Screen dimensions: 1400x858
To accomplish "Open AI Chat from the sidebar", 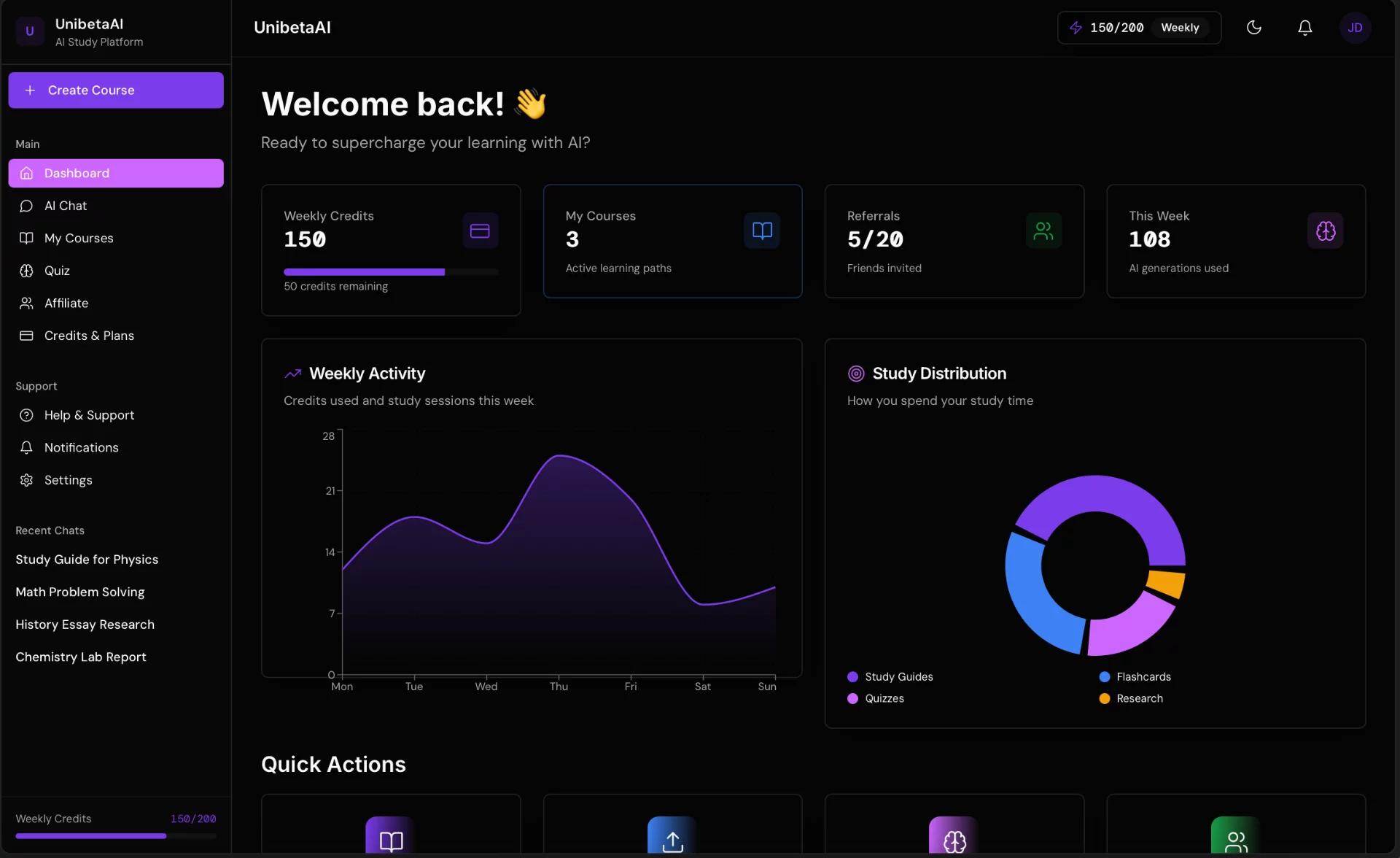I will 116,206.
